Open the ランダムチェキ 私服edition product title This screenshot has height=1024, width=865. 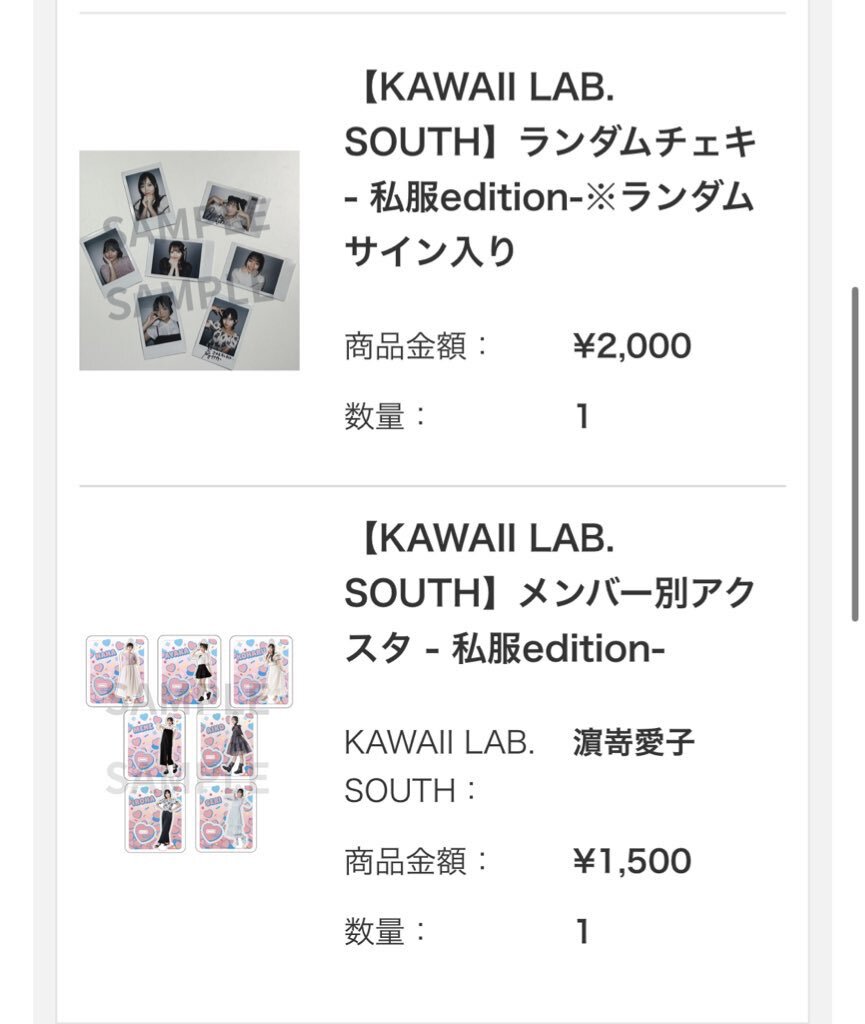tap(548, 171)
